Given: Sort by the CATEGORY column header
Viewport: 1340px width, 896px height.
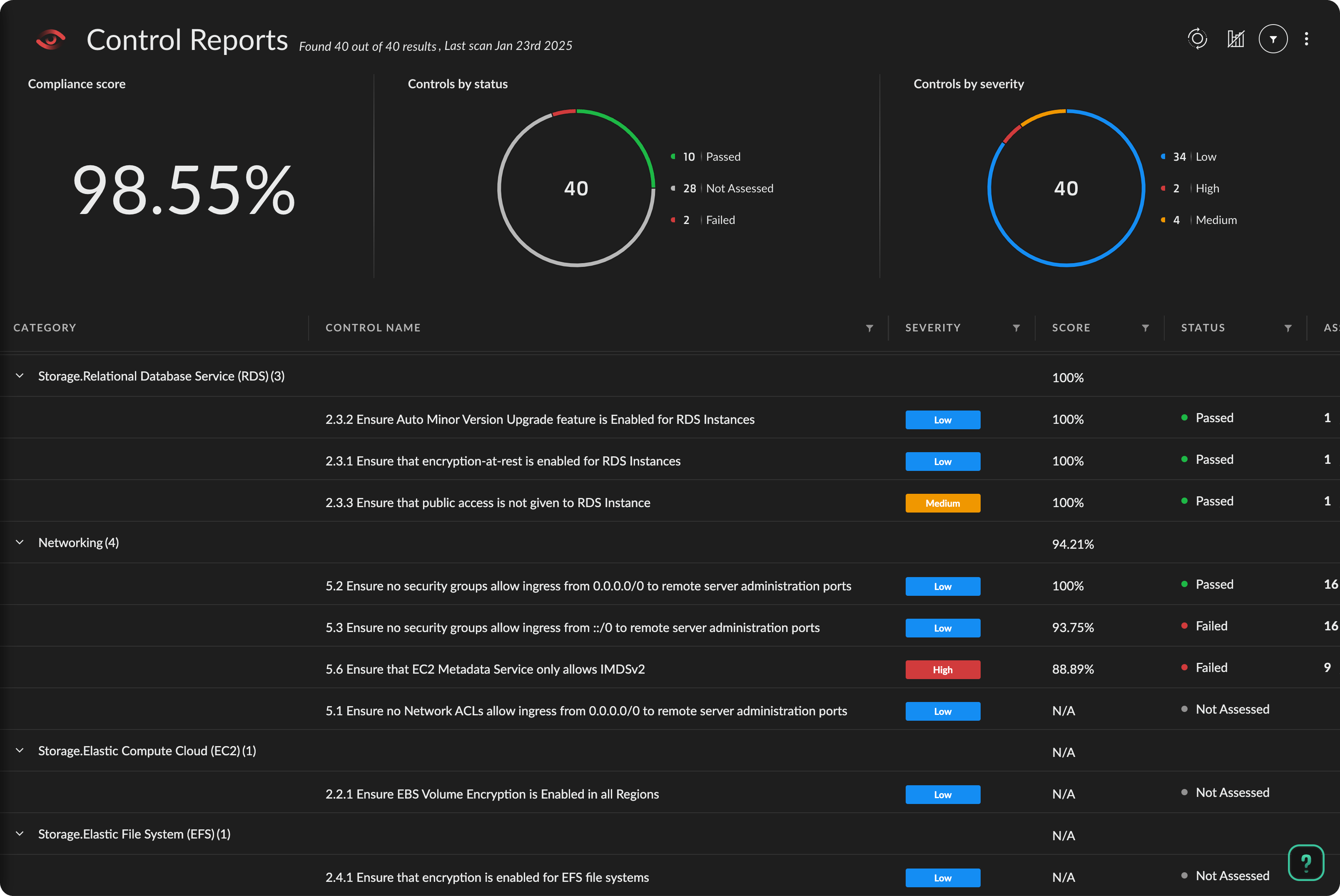Looking at the screenshot, I should (45, 328).
